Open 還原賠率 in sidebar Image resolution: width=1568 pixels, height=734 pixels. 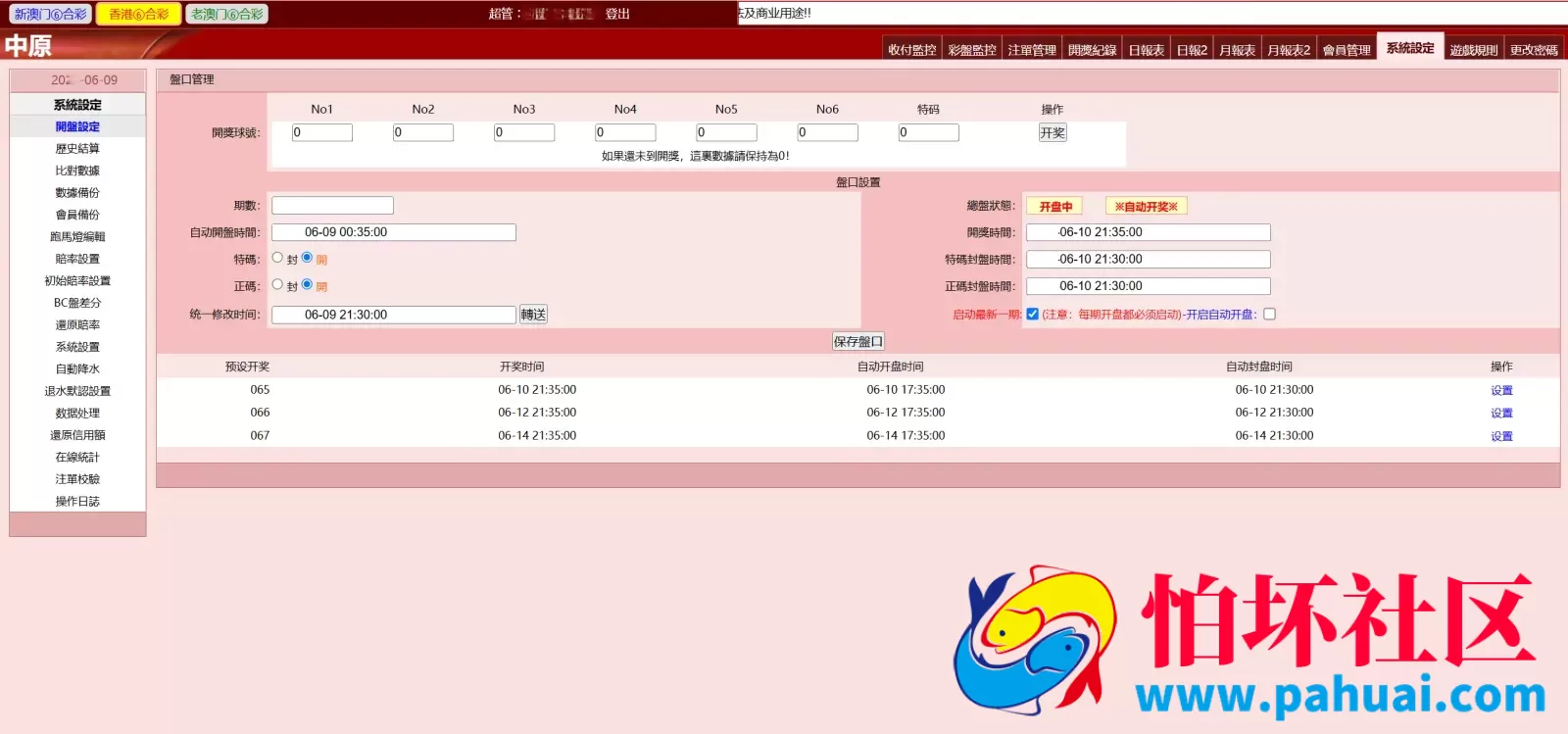point(77,325)
